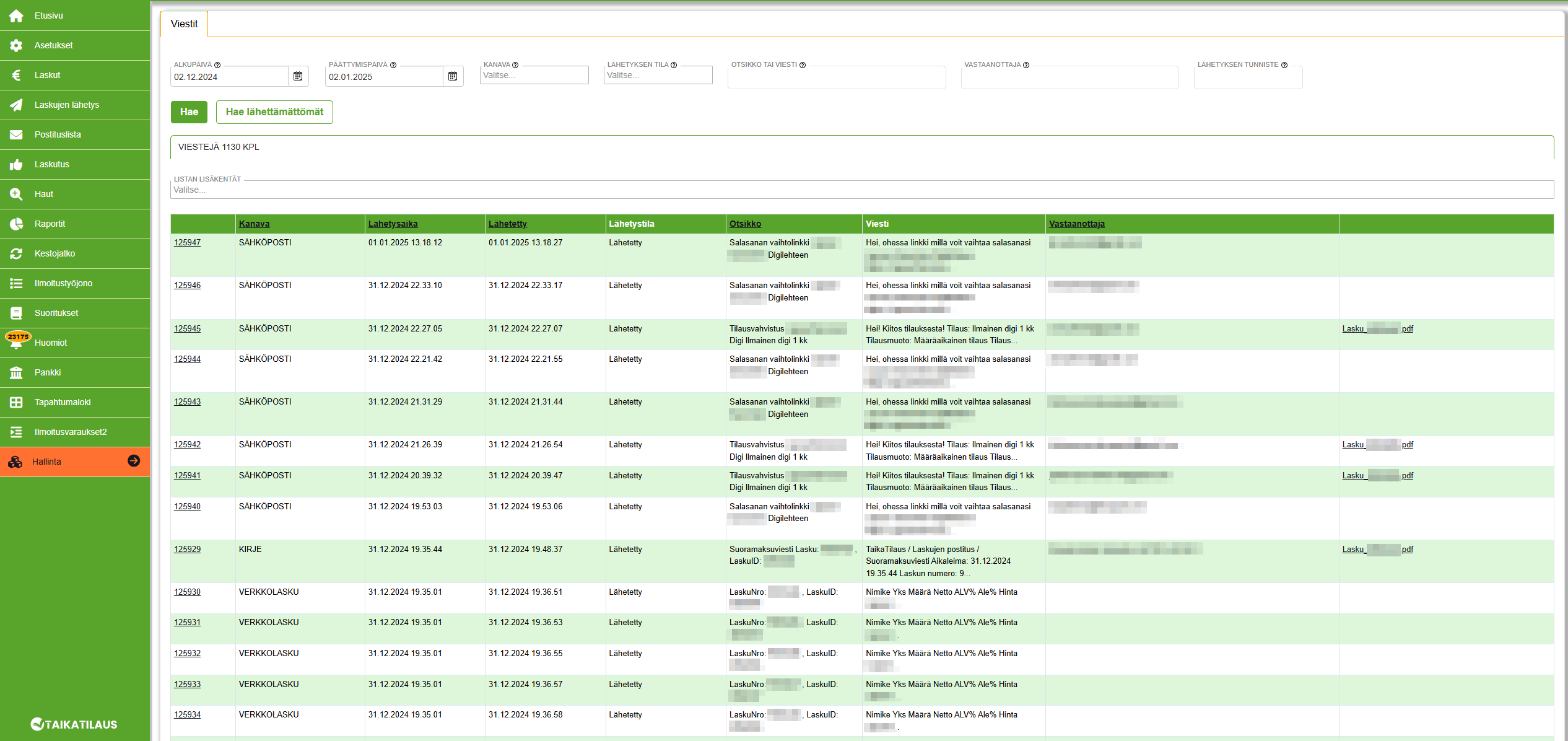Open Raportit in the sidebar menu
This screenshot has height=741, width=1568.
[75, 224]
